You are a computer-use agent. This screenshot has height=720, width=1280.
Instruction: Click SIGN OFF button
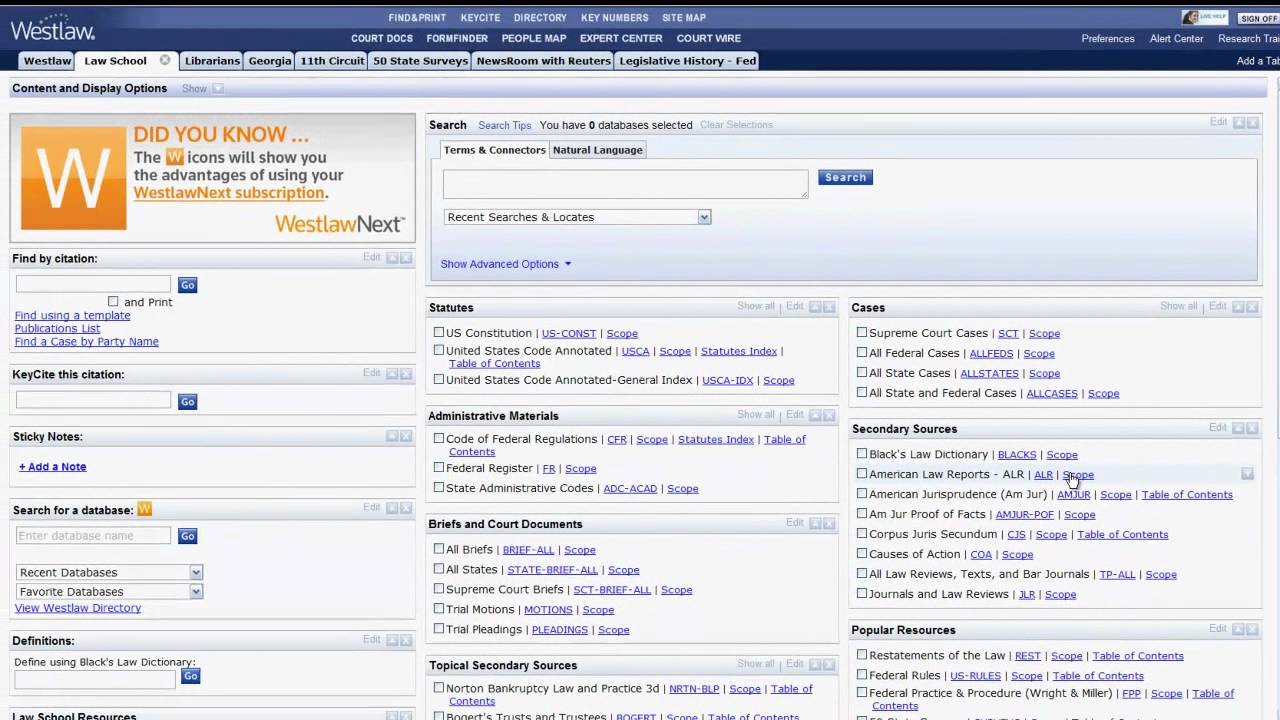pos(1258,18)
